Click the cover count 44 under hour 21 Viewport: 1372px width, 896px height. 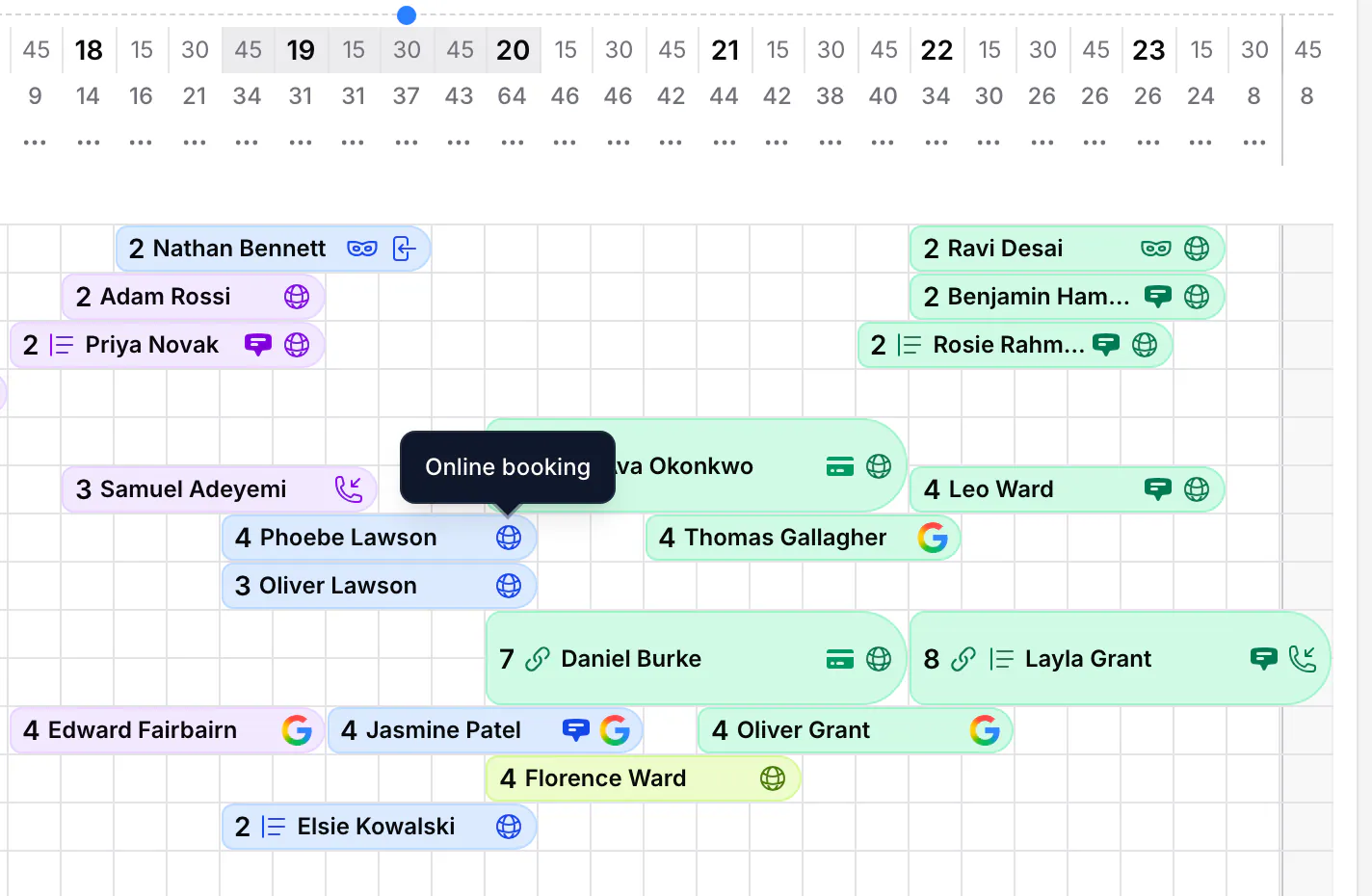[724, 96]
